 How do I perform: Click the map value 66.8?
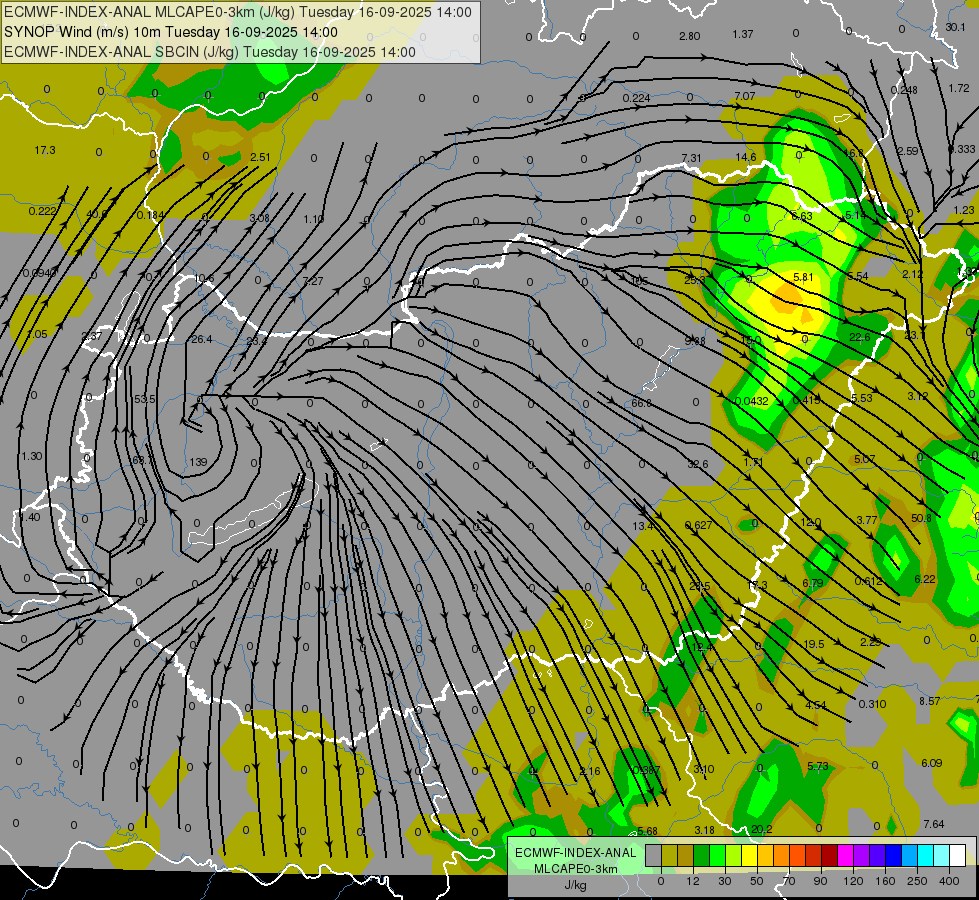coord(641,403)
